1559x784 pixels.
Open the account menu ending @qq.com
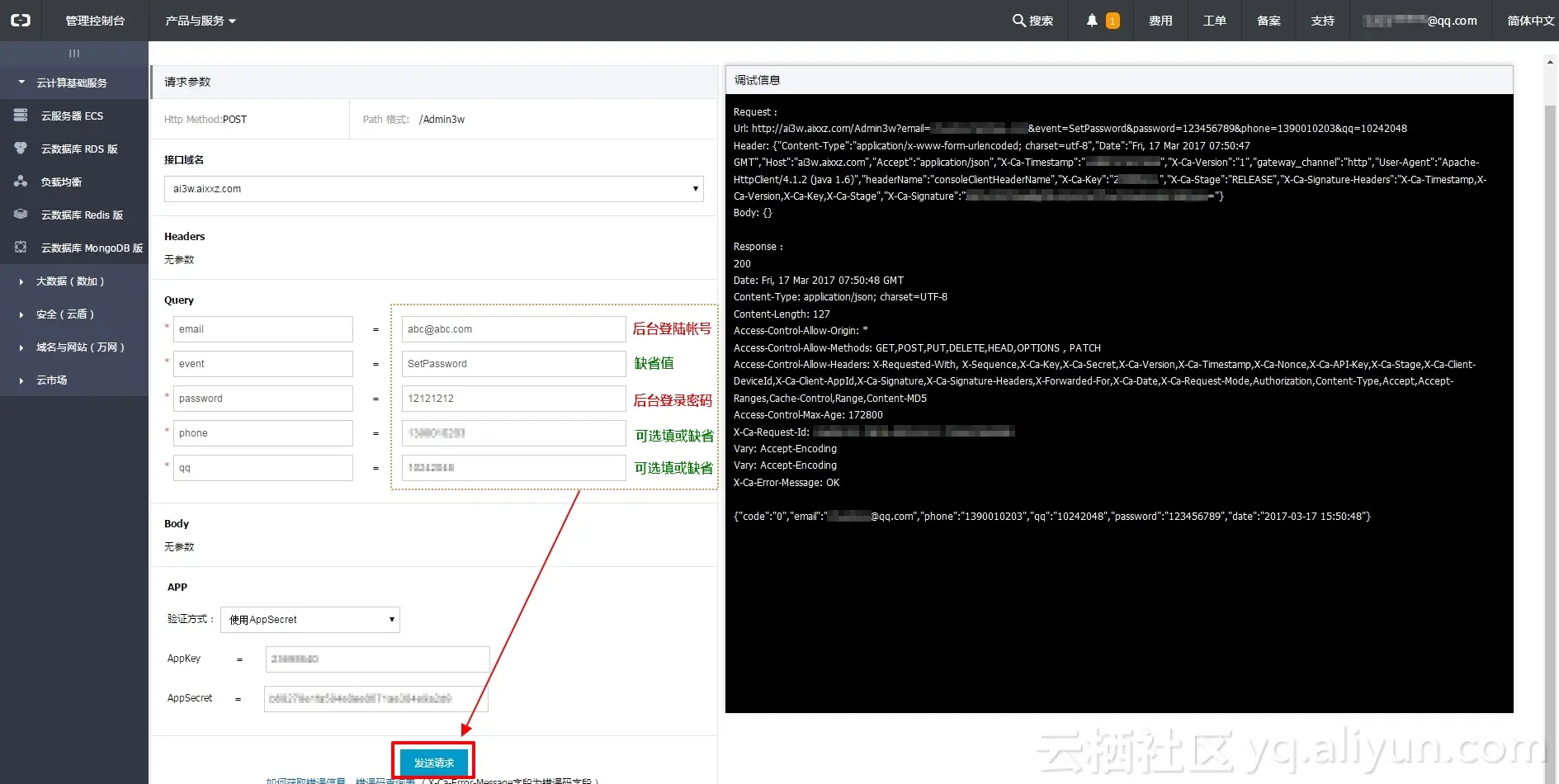(1421, 21)
